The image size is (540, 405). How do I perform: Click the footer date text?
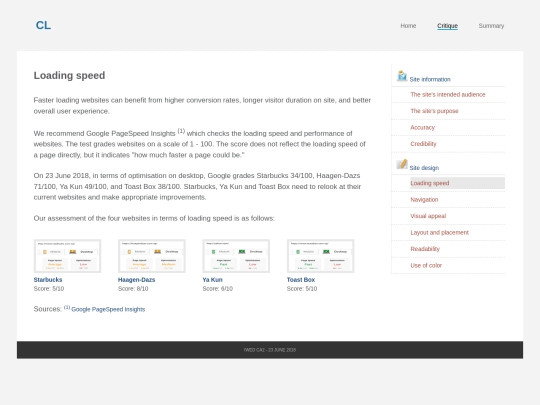point(270,350)
